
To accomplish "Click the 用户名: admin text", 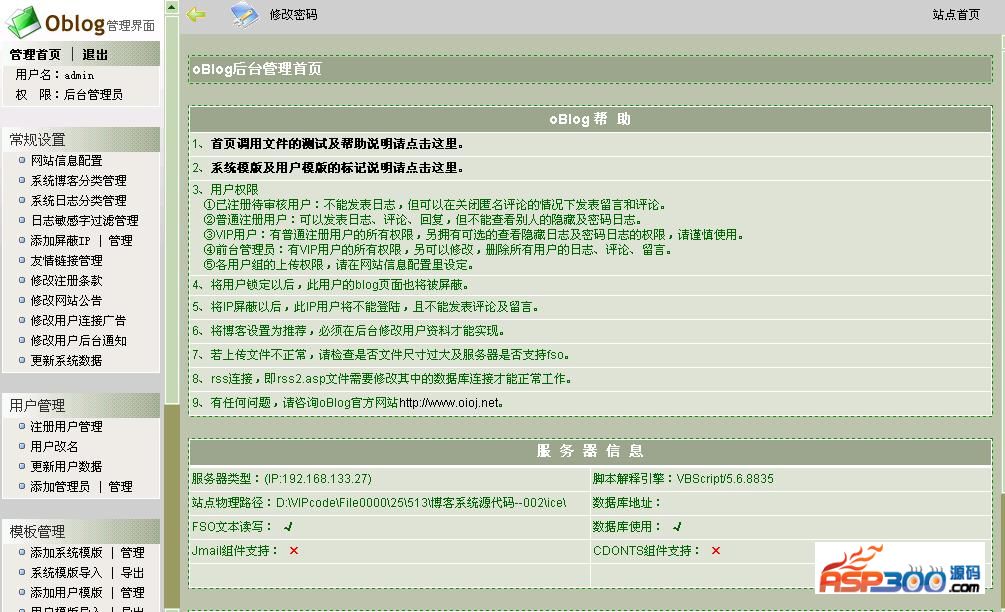I will [x=54, y=75].
